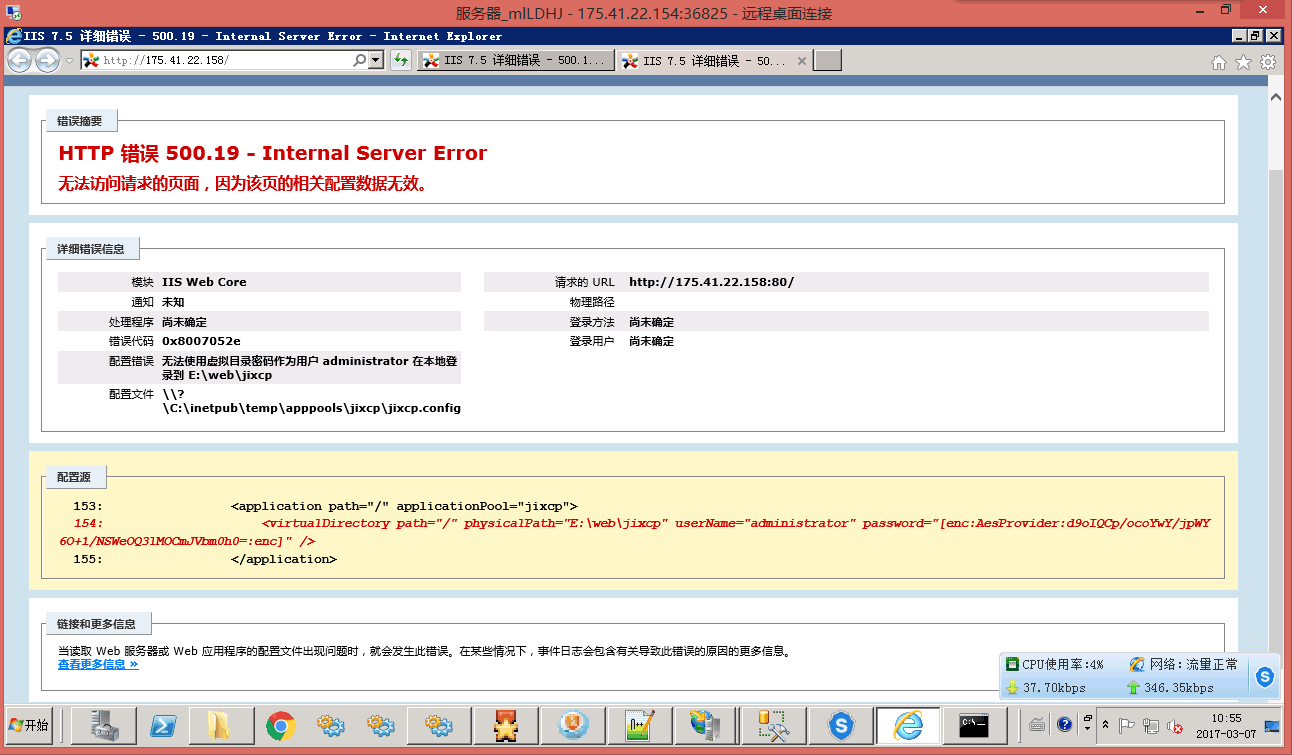This screenshot has height=755, width=1292.
Task: Click the vertical scrollbar thumb of the page
Action: 1276,410
